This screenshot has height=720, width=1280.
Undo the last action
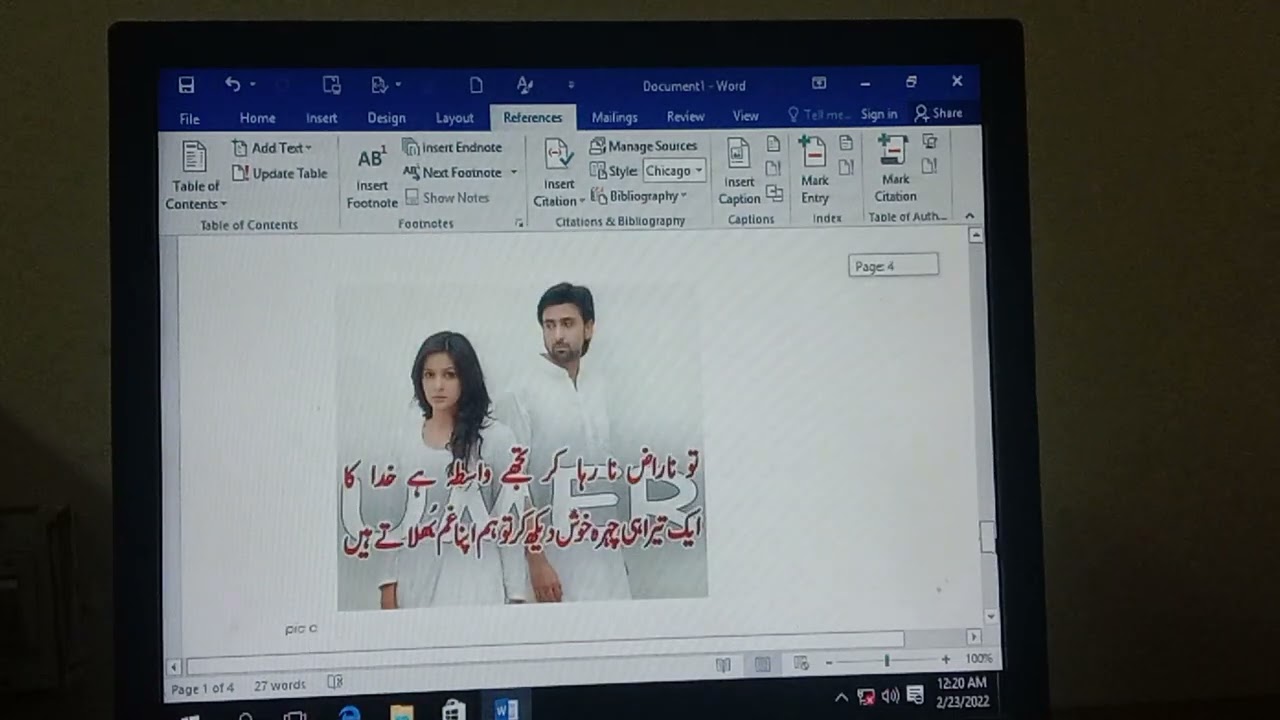(233, 86)
